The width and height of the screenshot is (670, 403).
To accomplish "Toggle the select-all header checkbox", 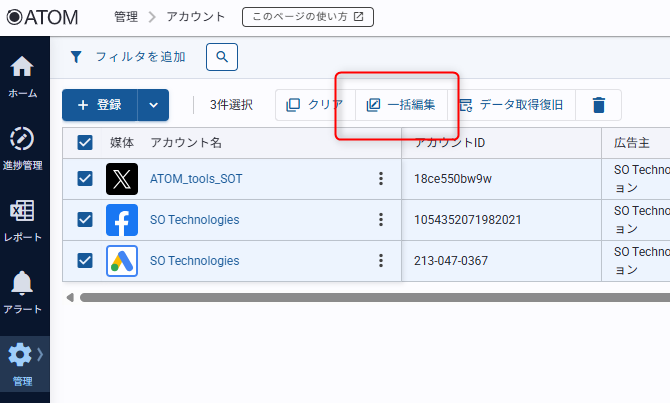I will 85,143.
